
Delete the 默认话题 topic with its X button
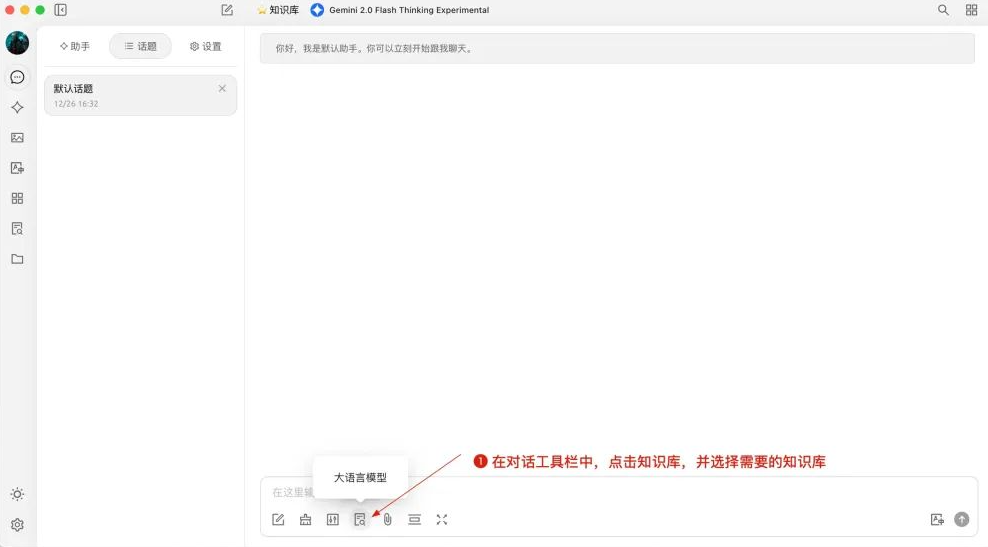coord(222,89)
